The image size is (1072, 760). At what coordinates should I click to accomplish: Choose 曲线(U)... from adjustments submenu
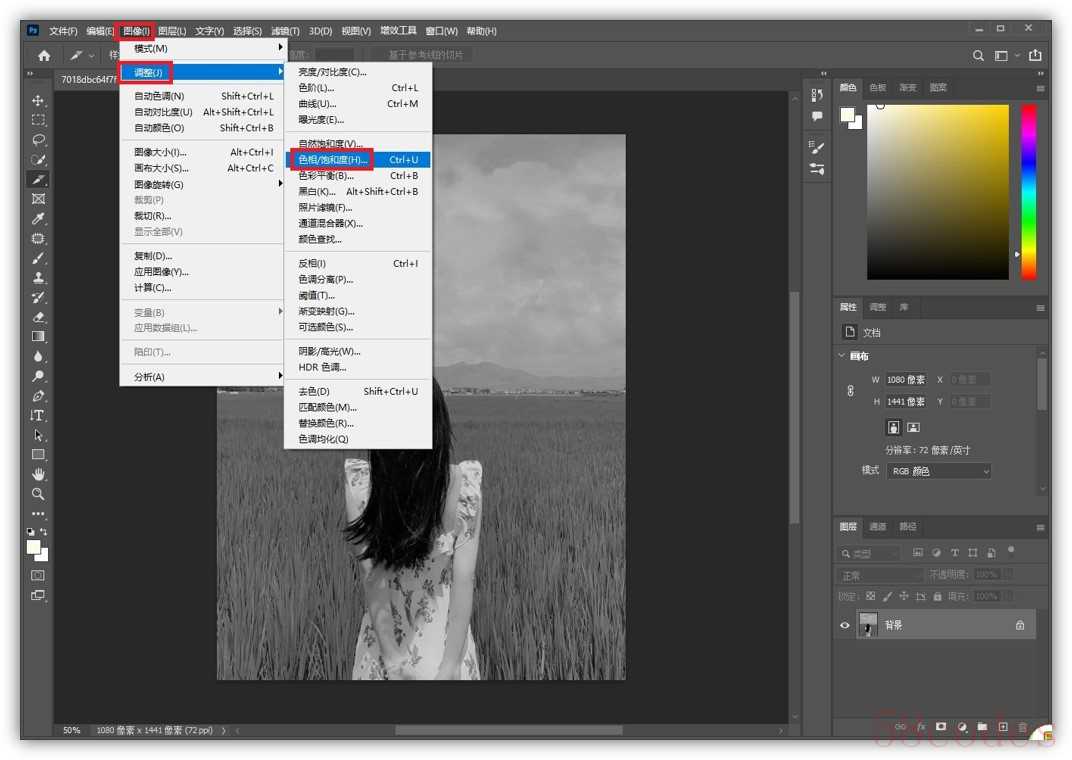click(358, 104)
